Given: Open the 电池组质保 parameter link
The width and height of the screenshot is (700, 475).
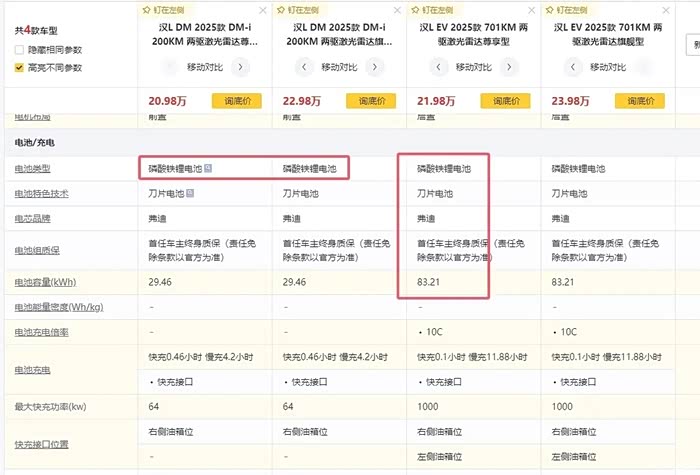Looking at the screenshot, I should 37,250.
